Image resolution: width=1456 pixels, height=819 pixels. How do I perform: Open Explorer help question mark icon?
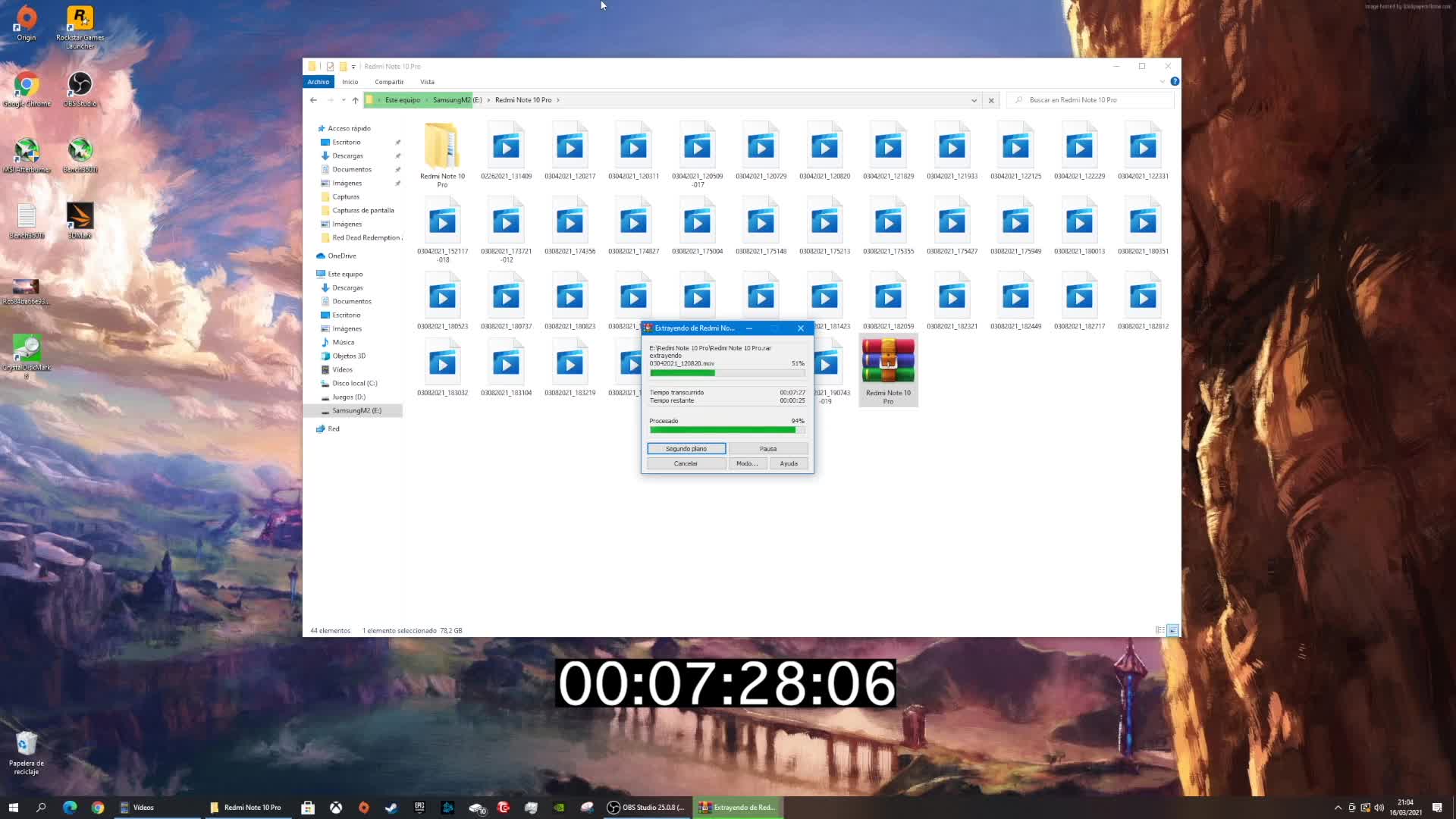pos(1174,81)
